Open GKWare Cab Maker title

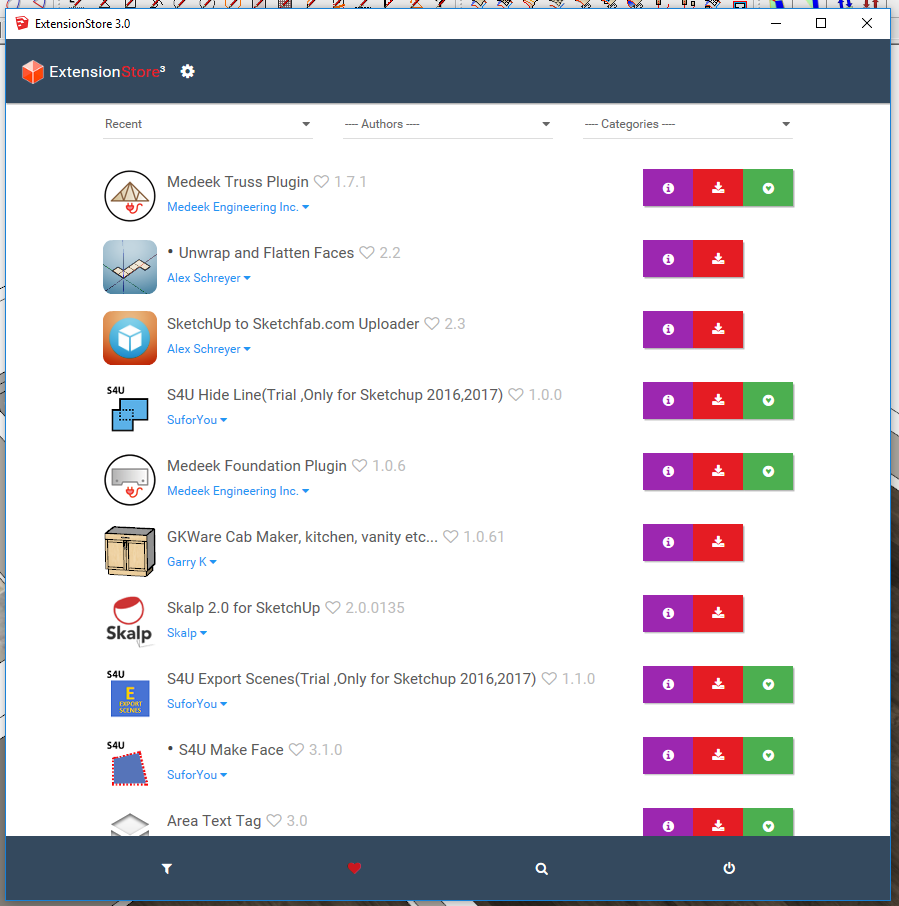(x=302, y=537)
